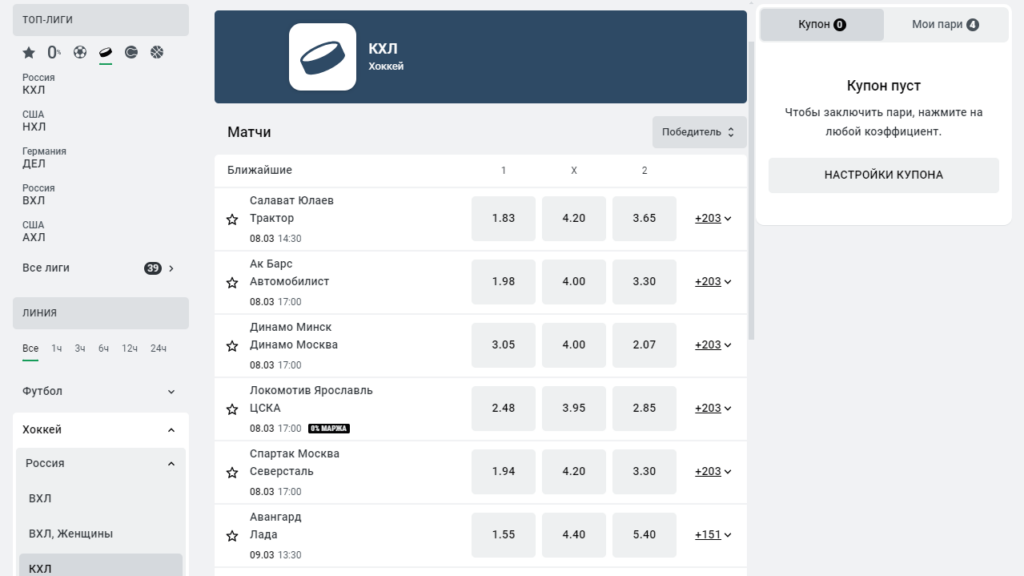
Task: Expand +203 markets for Ак Барс match
Action: tap(712, 281)
